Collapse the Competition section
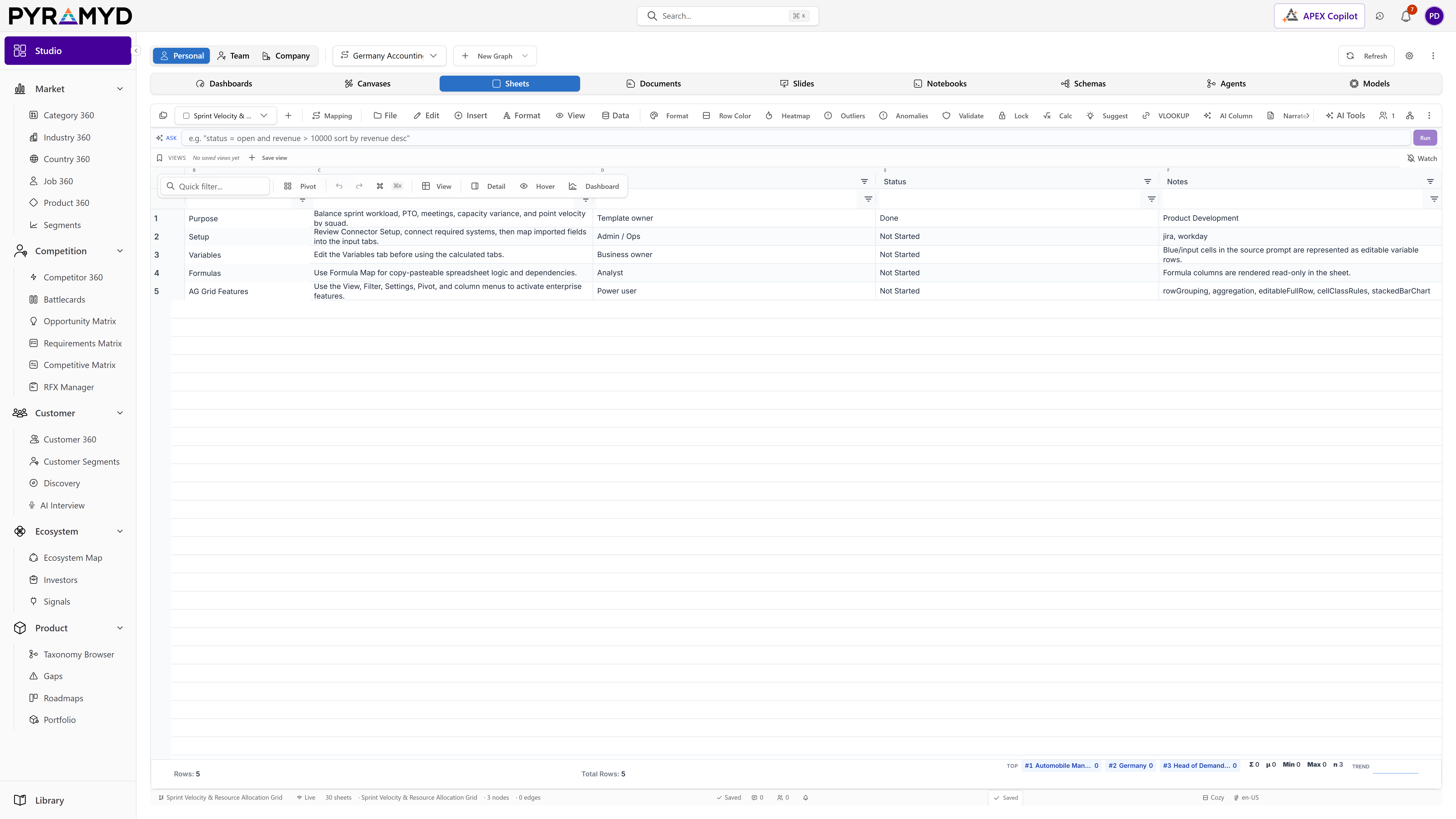Image resolution: width=1456 pixels, height=819 pixels. (x=120, y=251)
